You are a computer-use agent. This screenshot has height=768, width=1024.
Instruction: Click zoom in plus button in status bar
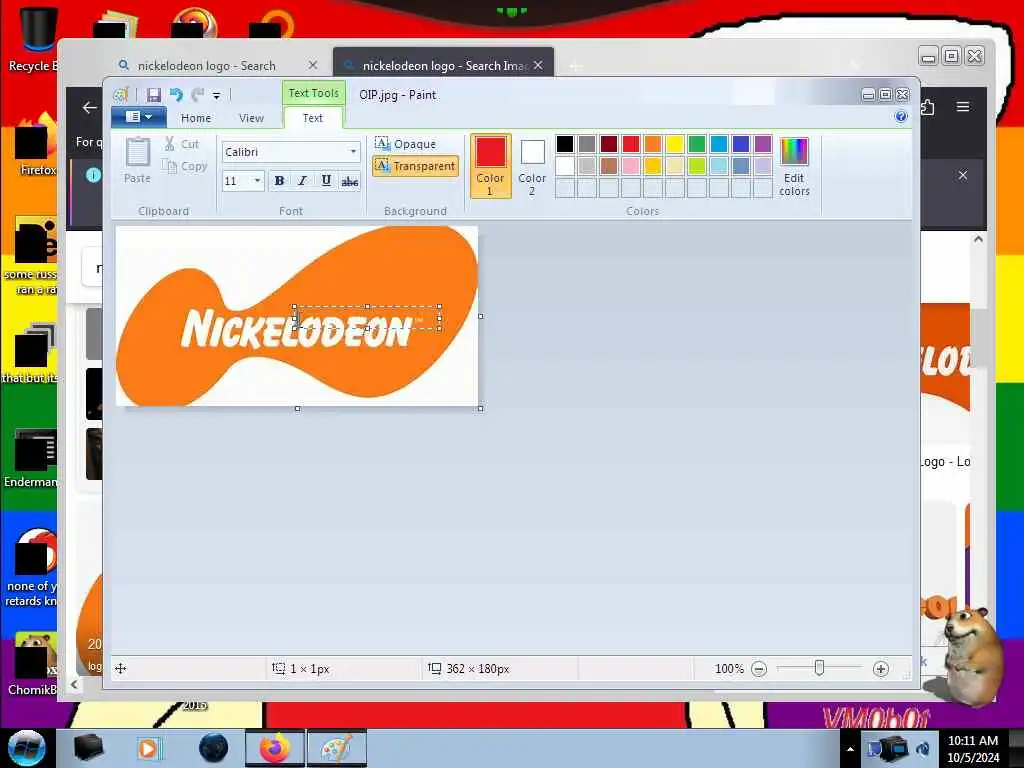880,669
